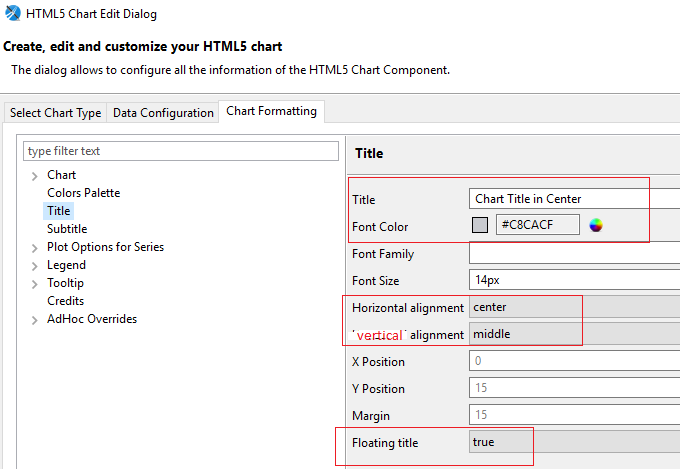The image size is (680, 469).
Task: Select the Subtitle tree item
Action: [67, 229]
